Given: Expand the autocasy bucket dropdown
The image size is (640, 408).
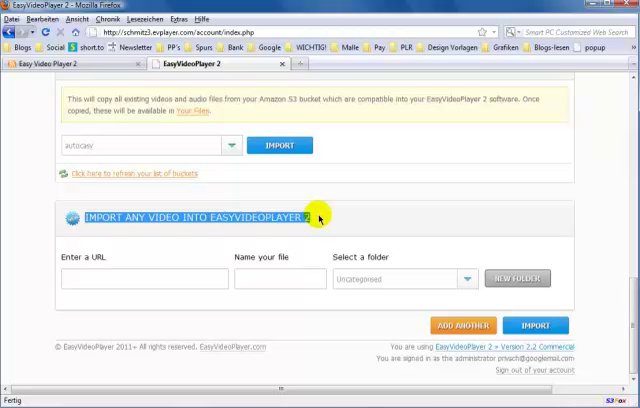Looking at the screenshot, I should [x=232, y=146].
